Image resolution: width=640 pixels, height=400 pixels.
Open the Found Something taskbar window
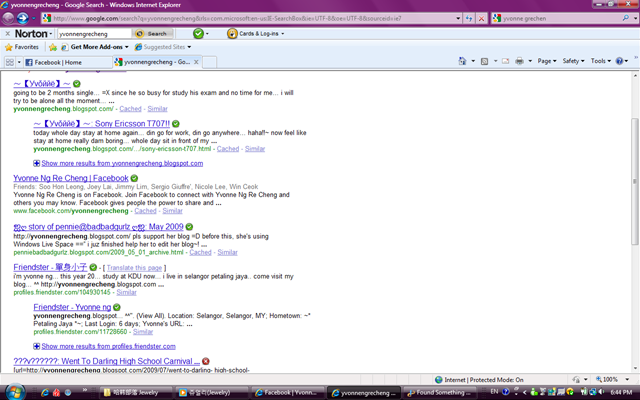click(439, 393)
